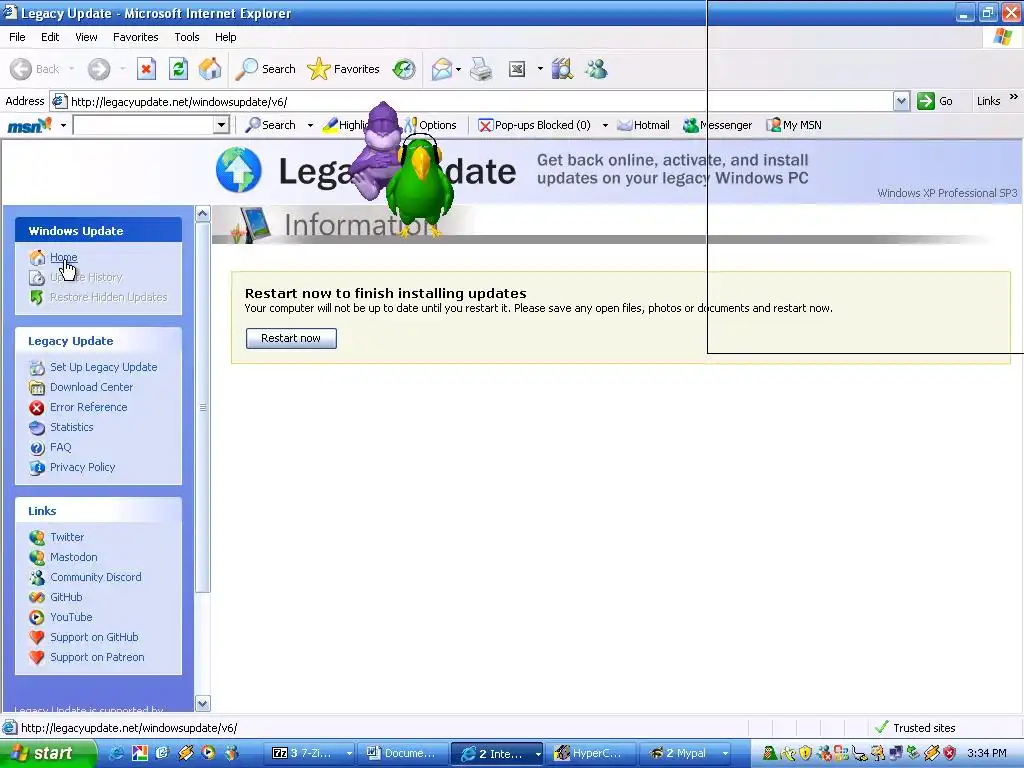Viewport: 1024px width, 768px height.
Task: Open the YouTube link
Action: point(71,617)
